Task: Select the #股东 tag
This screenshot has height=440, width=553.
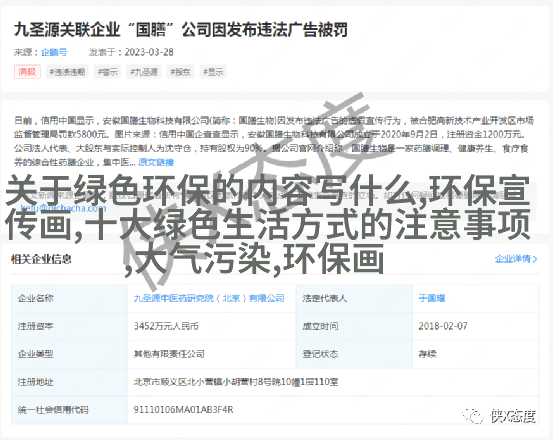Action: (x=180, y=72)
